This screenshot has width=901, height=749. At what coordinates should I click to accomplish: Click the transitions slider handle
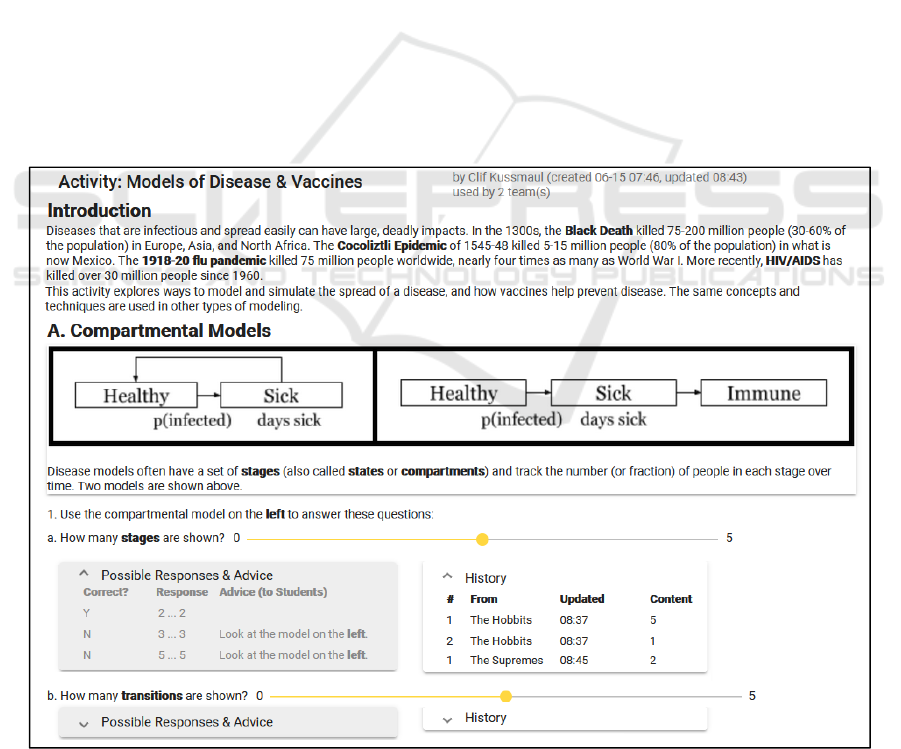tap(506, 696)
